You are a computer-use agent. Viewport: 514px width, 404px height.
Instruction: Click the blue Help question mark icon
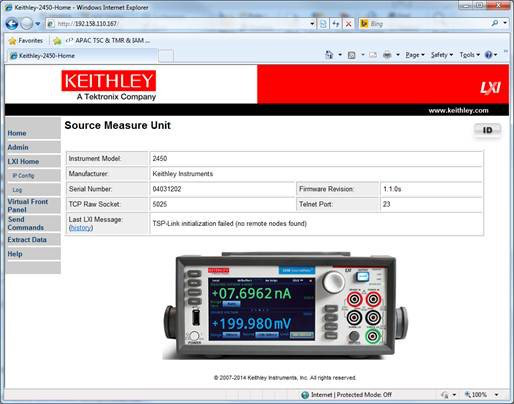[488, 55]
